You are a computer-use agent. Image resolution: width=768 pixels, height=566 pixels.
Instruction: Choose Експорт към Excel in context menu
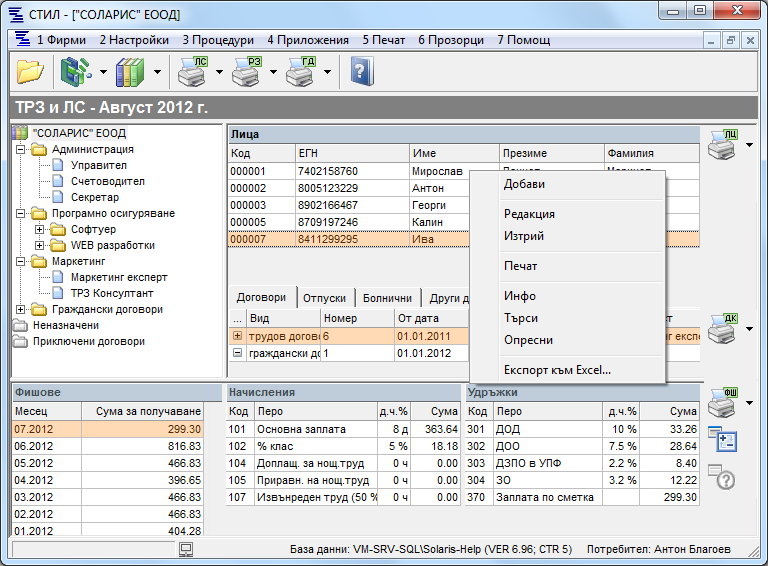pos(567,370)
